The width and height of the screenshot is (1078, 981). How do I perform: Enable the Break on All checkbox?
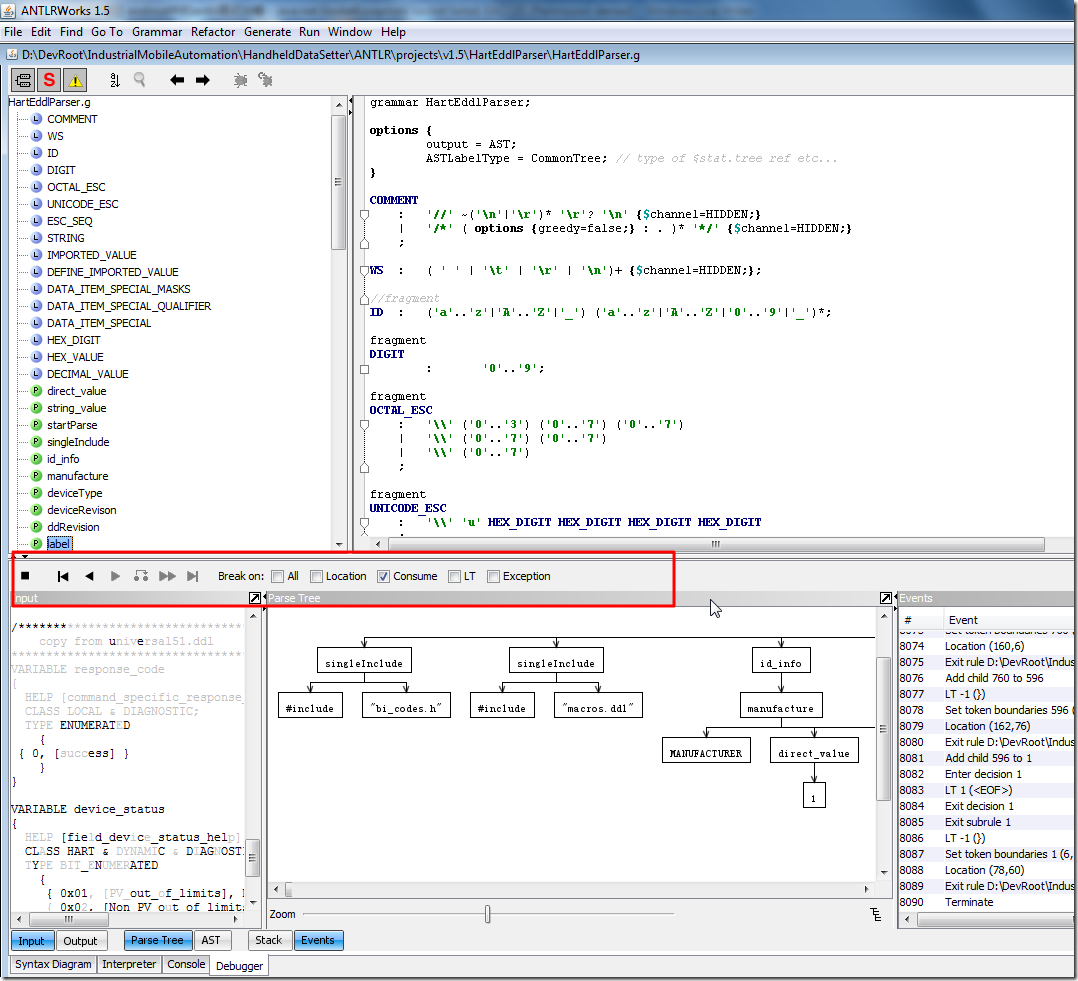click(278, 576)
